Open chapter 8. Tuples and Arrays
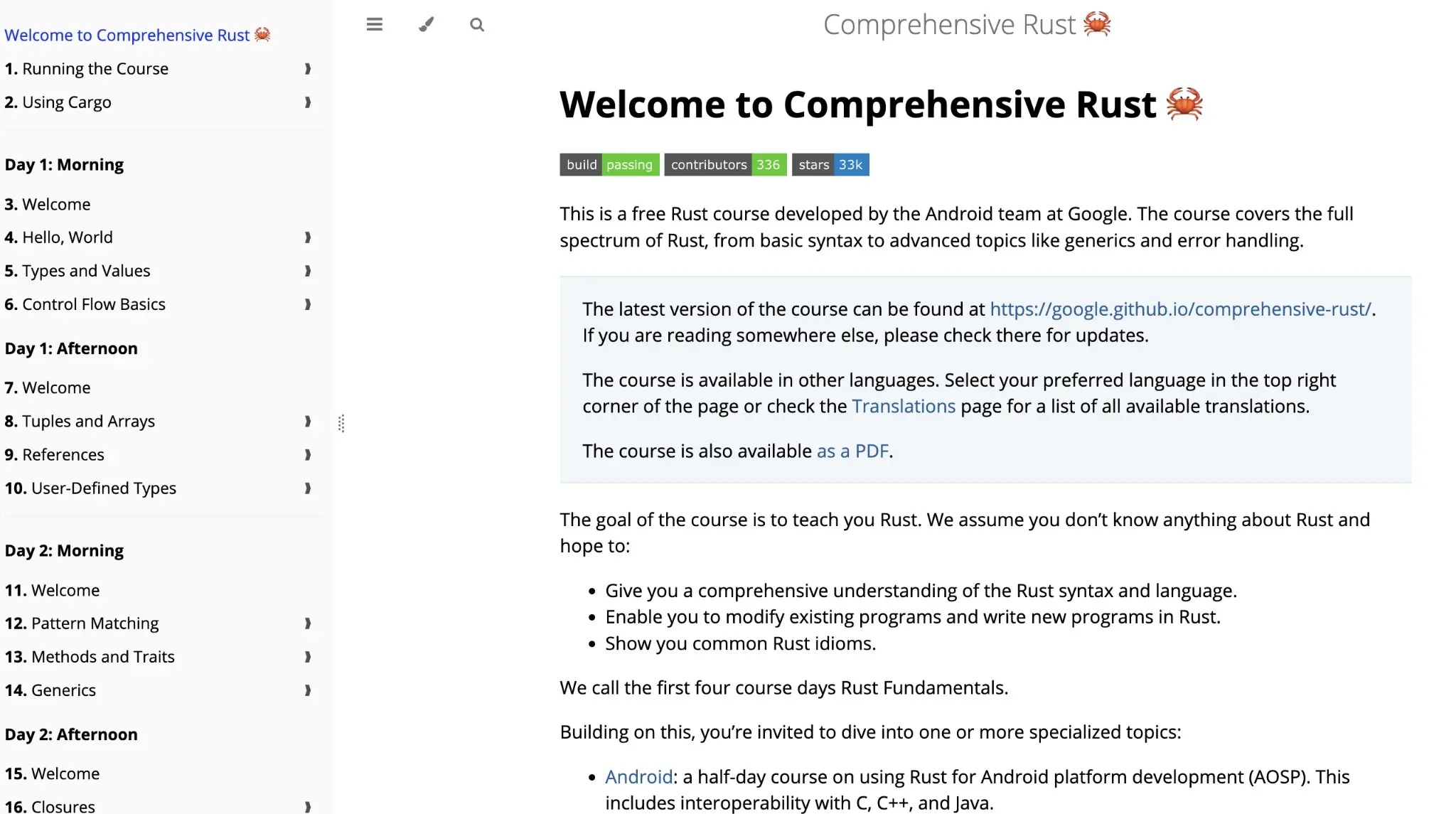1456x814 pixels. tap(80, 422)
